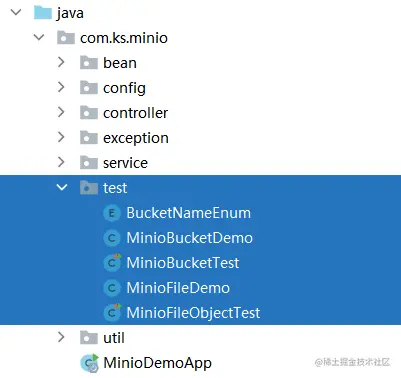
Task: Click the bean package folder icon
Action: click(89, 62)
